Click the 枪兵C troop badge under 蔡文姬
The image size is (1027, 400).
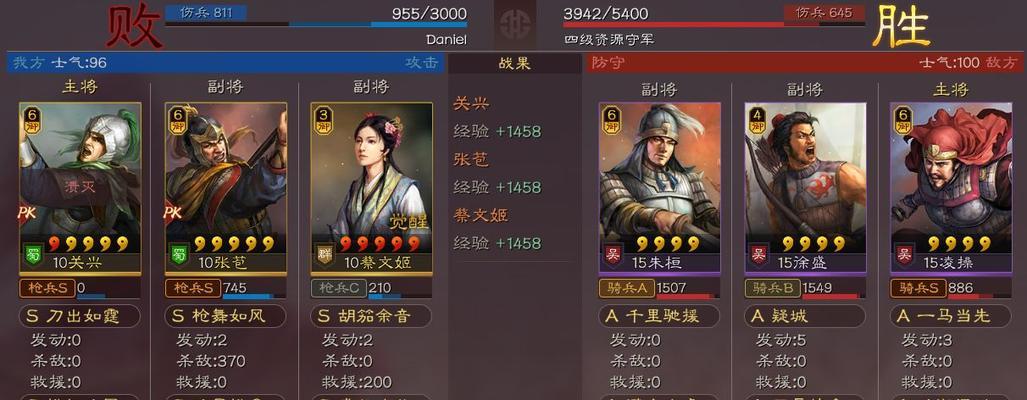(x=339, y=288)
